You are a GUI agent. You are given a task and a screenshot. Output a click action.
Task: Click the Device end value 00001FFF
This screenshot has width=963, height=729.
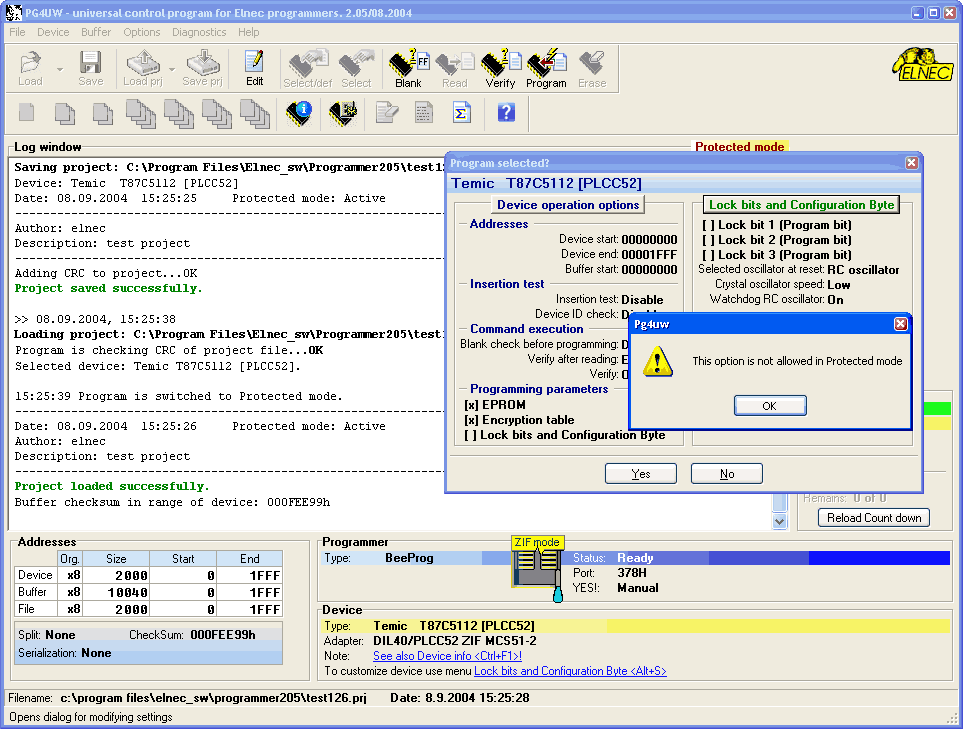[x=649, y=254]
